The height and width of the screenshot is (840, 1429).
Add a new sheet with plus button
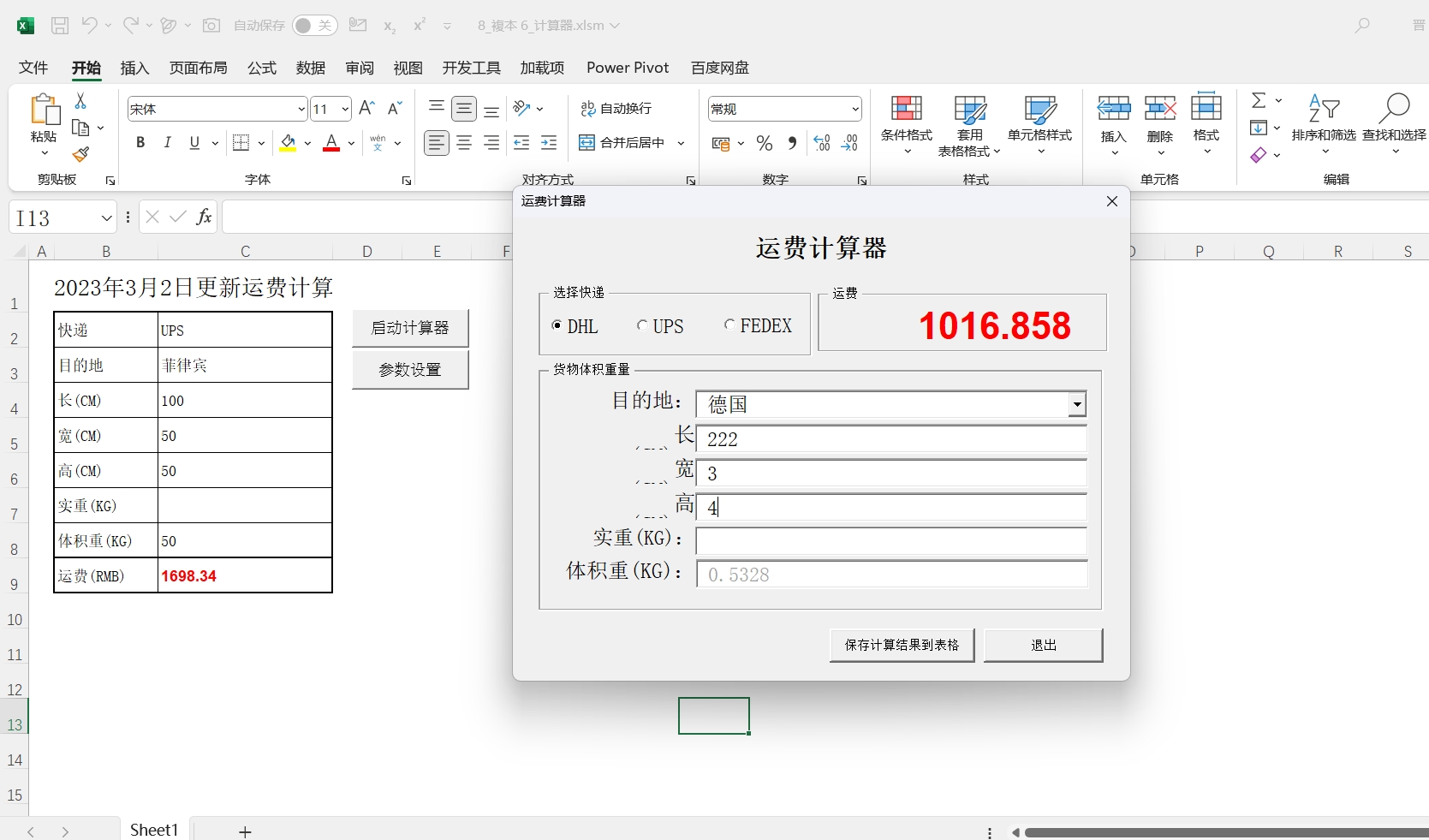click(x=245, y=831)
